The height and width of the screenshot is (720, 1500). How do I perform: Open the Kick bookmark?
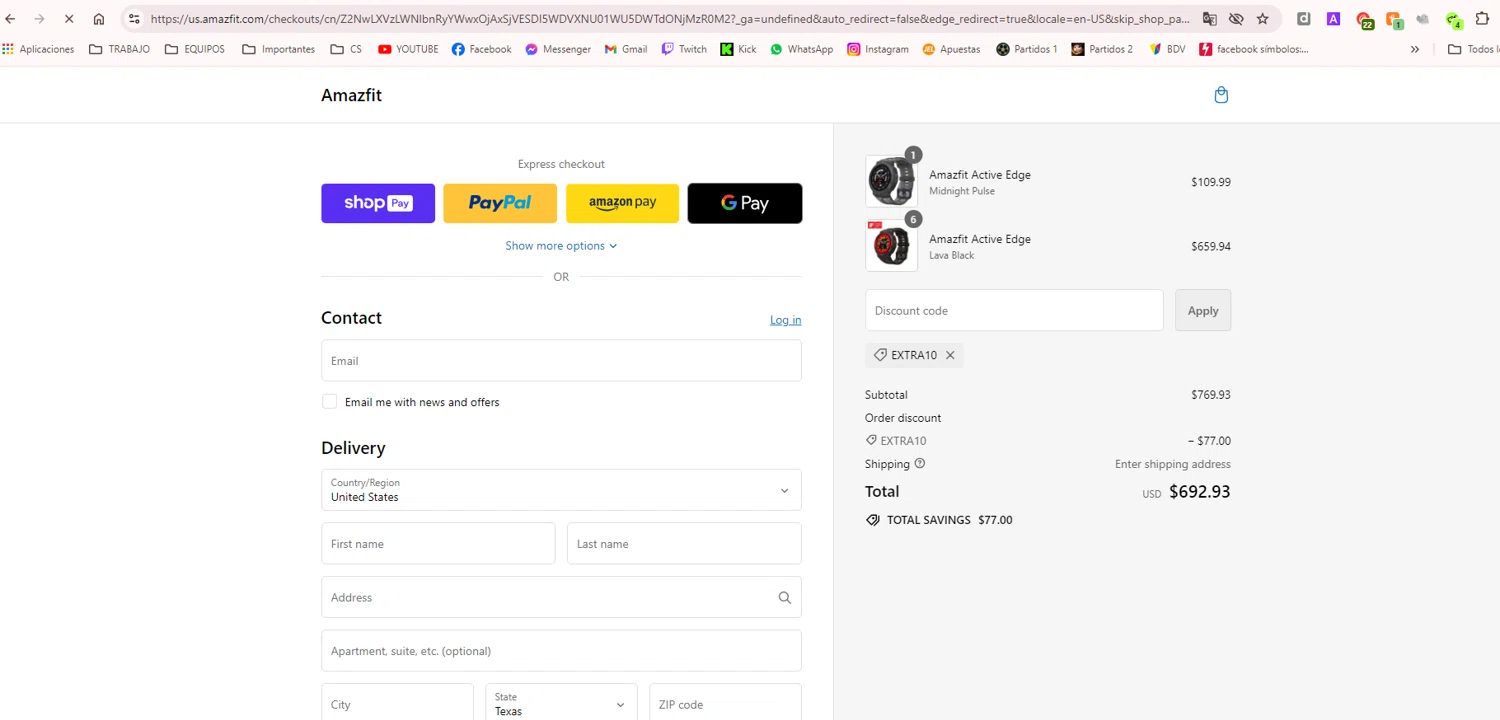pos(738,49)
